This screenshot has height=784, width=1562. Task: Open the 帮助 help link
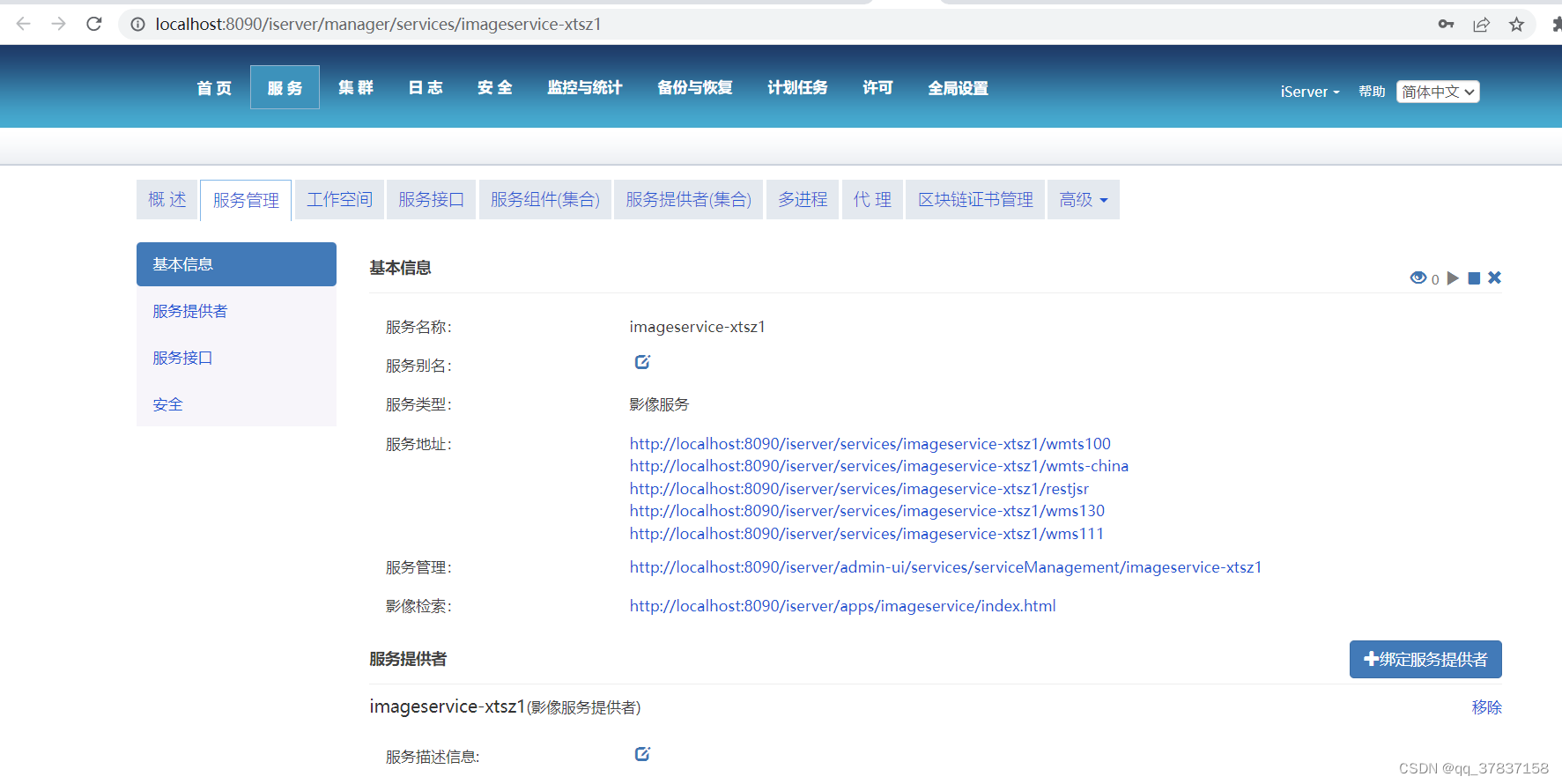click(x=1372, y=92)
